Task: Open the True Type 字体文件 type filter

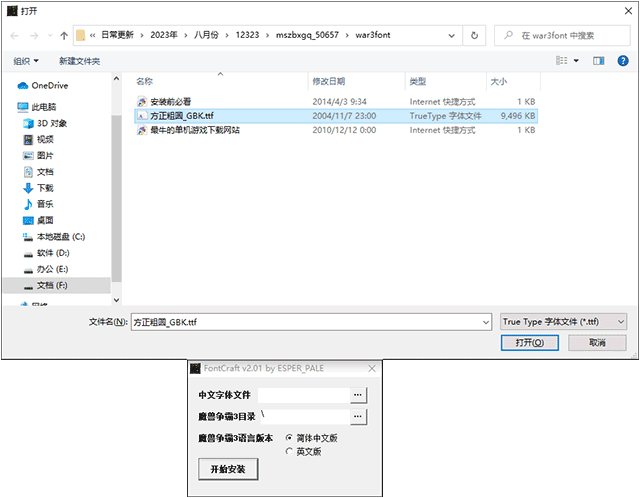Action: coord(563,322)
